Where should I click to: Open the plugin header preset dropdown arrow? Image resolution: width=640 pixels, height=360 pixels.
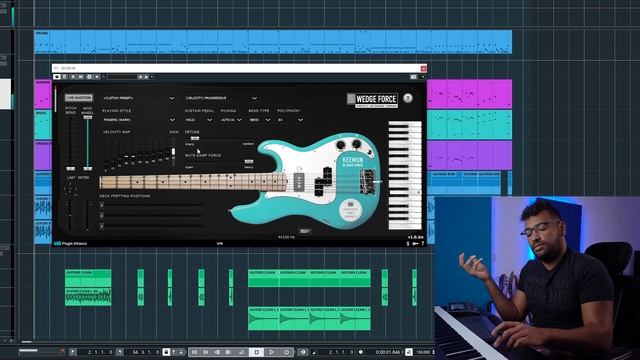152,77
